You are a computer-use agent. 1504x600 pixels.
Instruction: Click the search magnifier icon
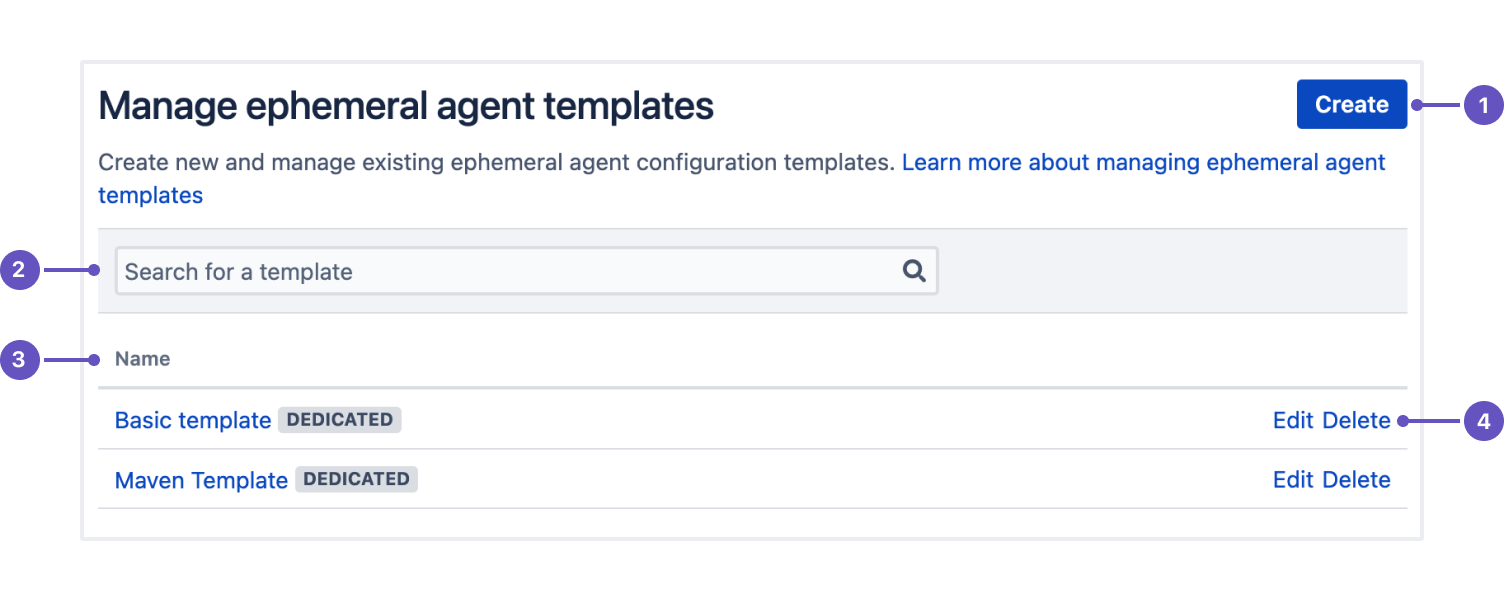[913, 271]
